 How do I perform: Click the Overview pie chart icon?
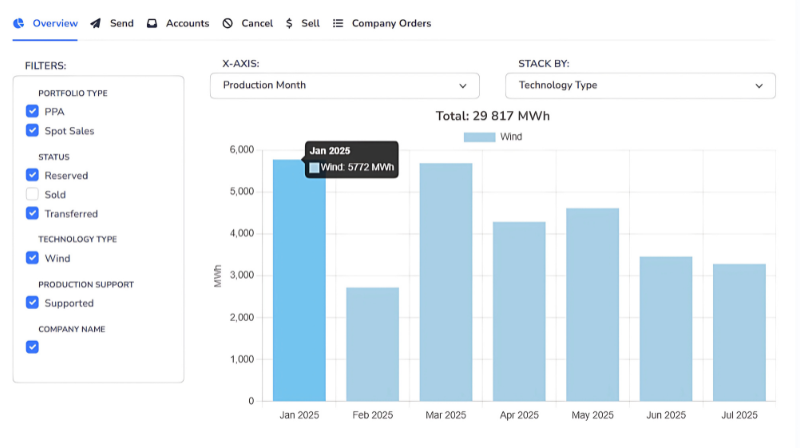(19, 23)
